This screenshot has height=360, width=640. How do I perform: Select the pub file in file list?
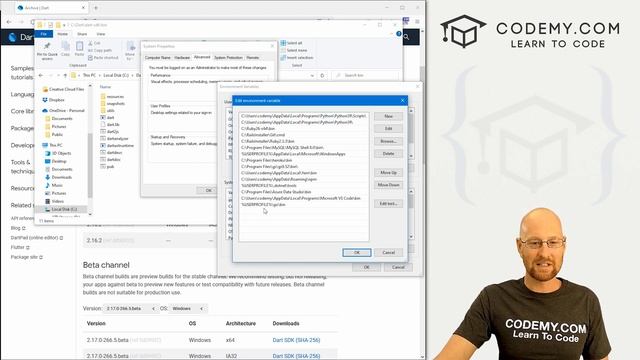[107, 167]
